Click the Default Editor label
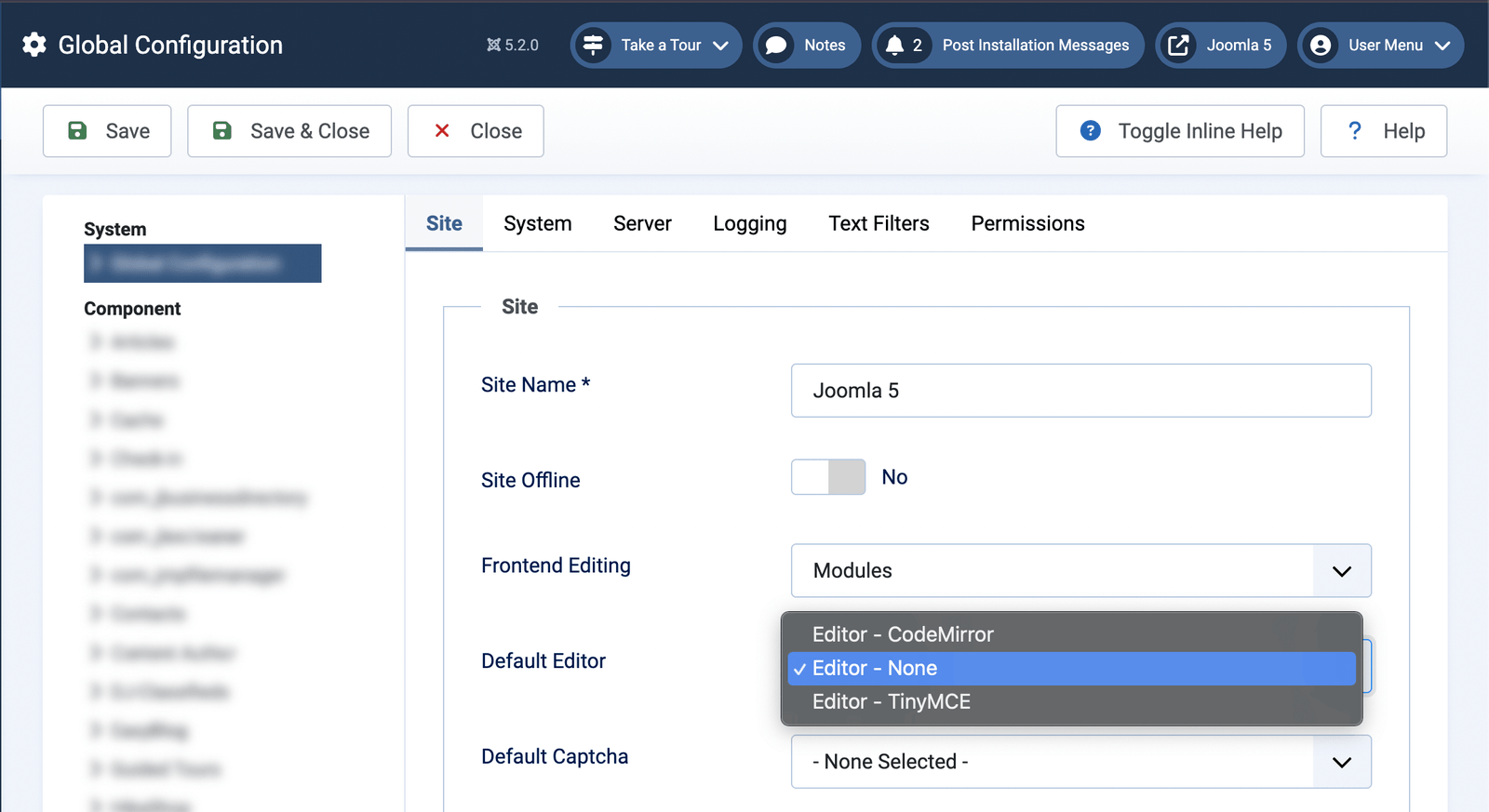The height and width of the screenshot is (812, 1489). tap(543, 660)
